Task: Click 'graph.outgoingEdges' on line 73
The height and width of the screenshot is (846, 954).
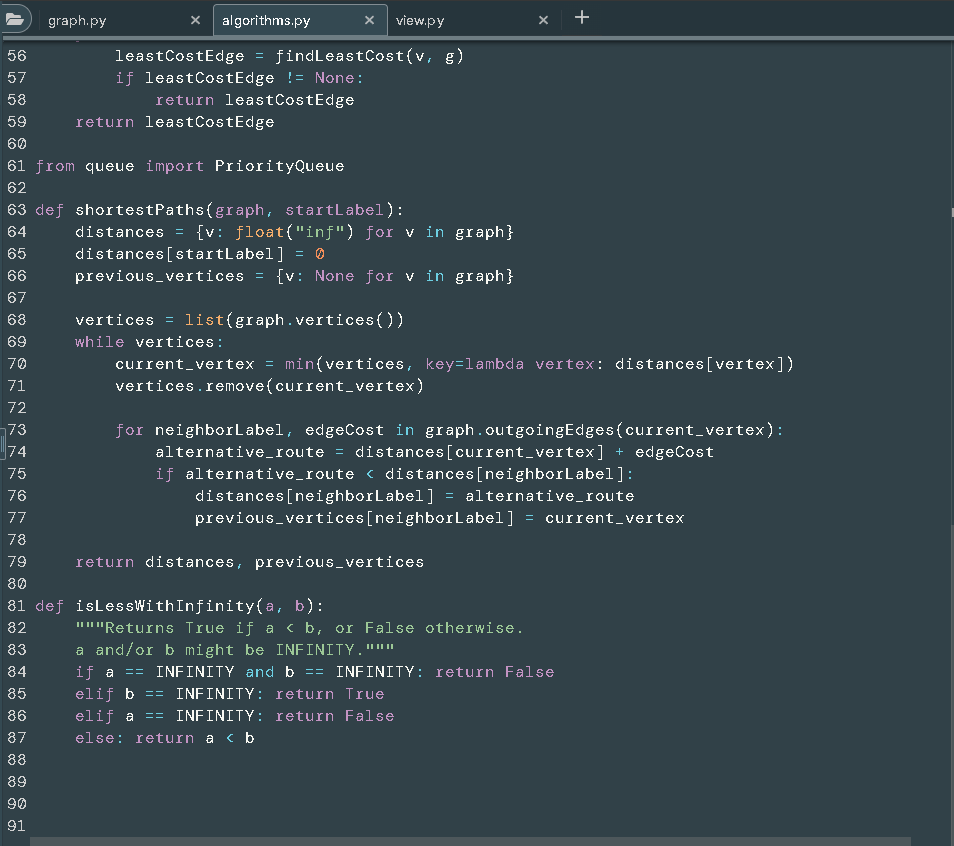Action: pyautogui.click(x=520, y=430)
